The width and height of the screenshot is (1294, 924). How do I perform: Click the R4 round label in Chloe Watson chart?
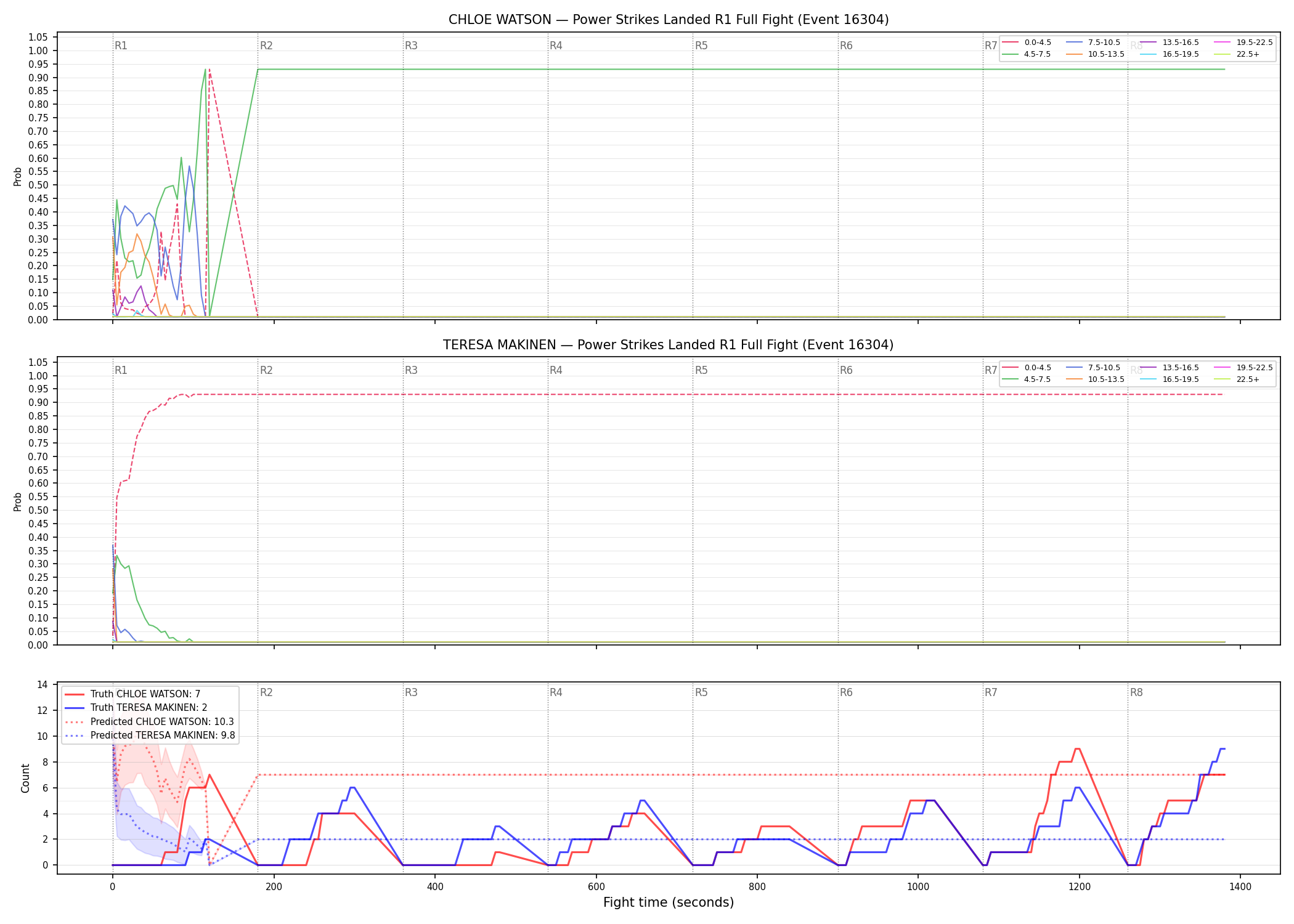click(556, 46)
